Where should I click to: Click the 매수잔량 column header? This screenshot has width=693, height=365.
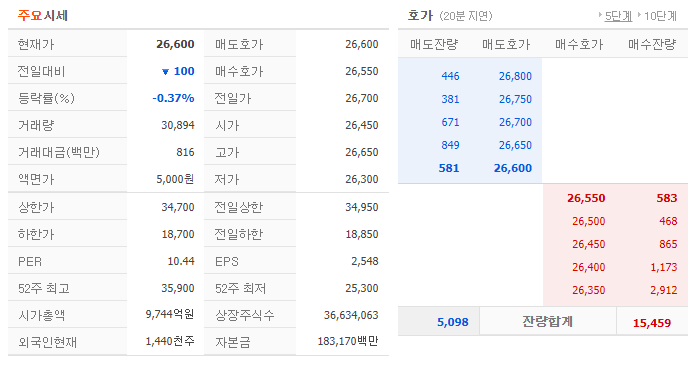pyautogui.click(x=652, y=44)
